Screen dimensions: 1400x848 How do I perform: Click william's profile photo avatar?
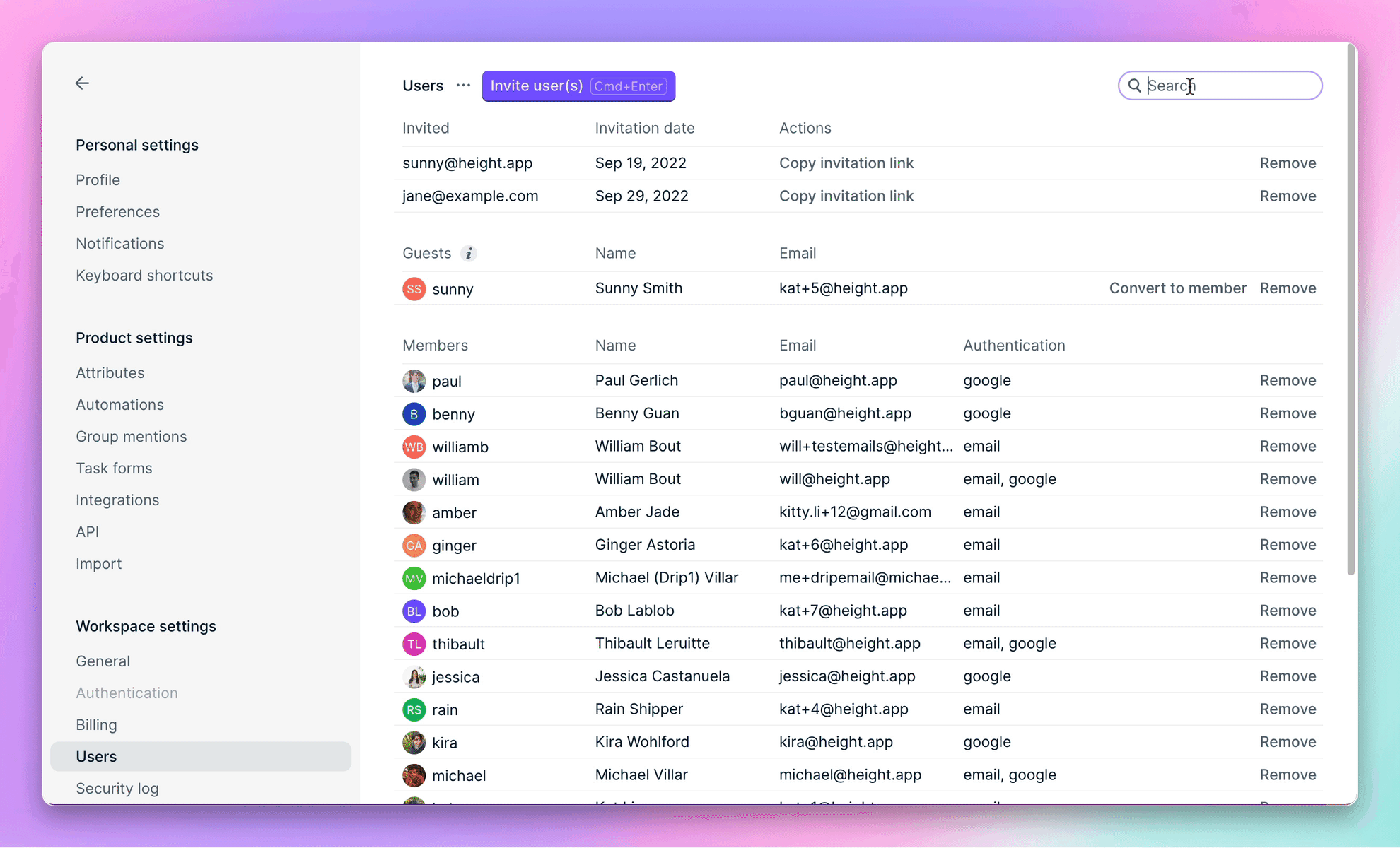(x=414, y=480)
